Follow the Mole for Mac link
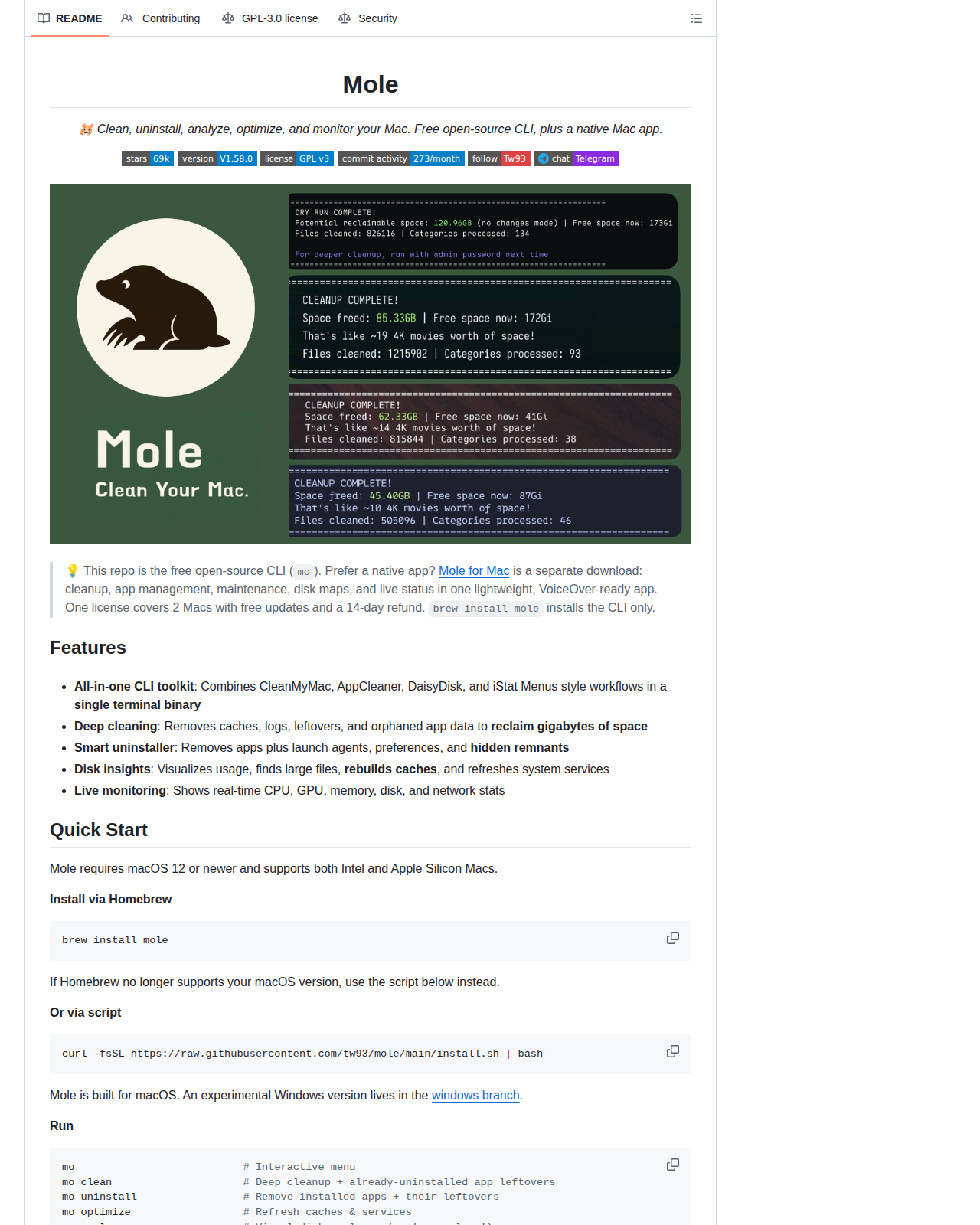Screen dimensions: 980x1225 (474, 571)
